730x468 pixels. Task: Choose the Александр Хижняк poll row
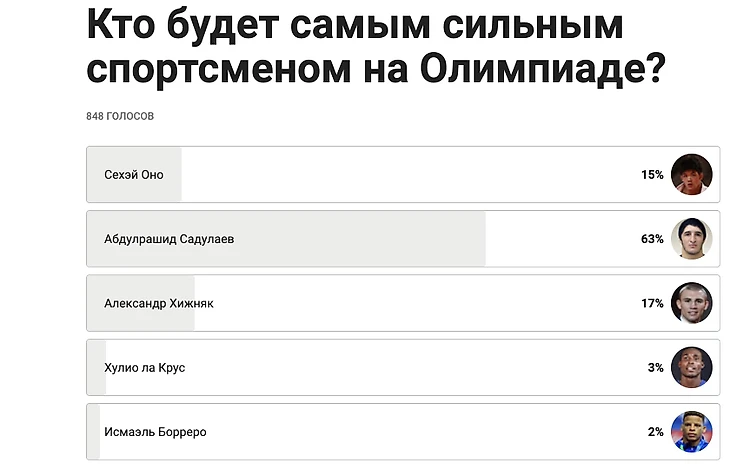click(x=403, y=303)
